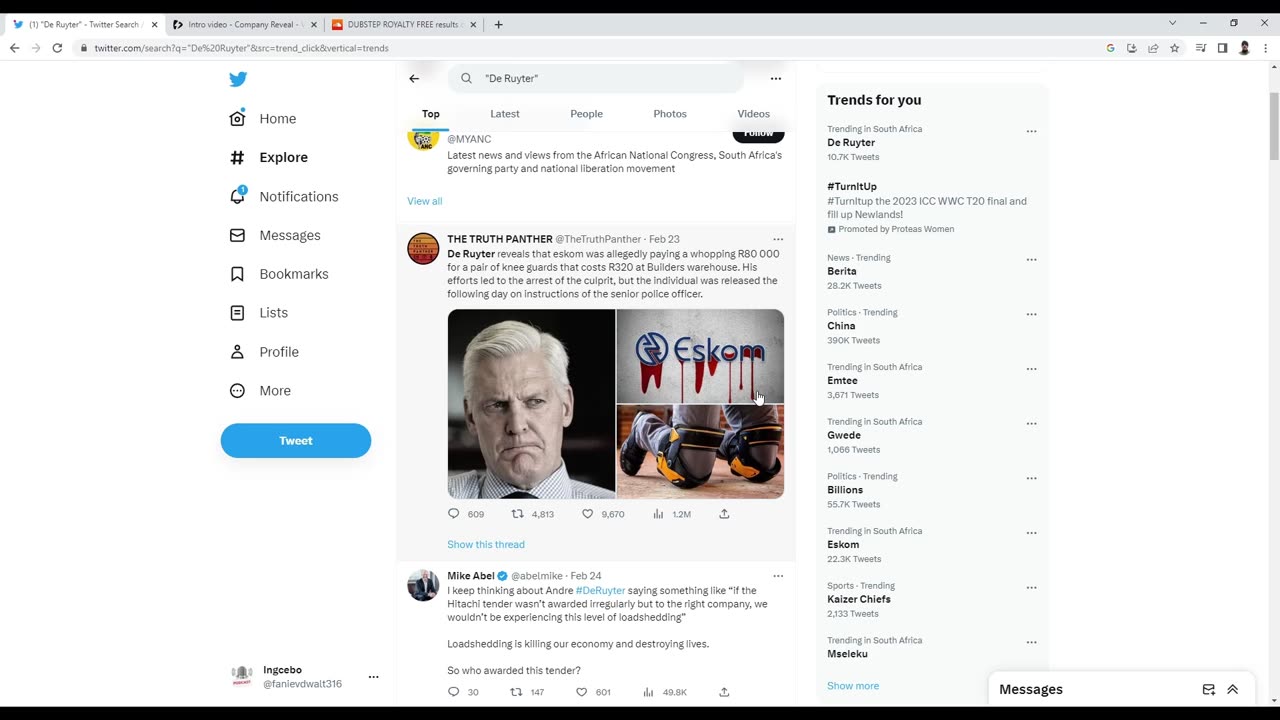
Task: Click the blue Tweet button
Action: click(296, 441)
